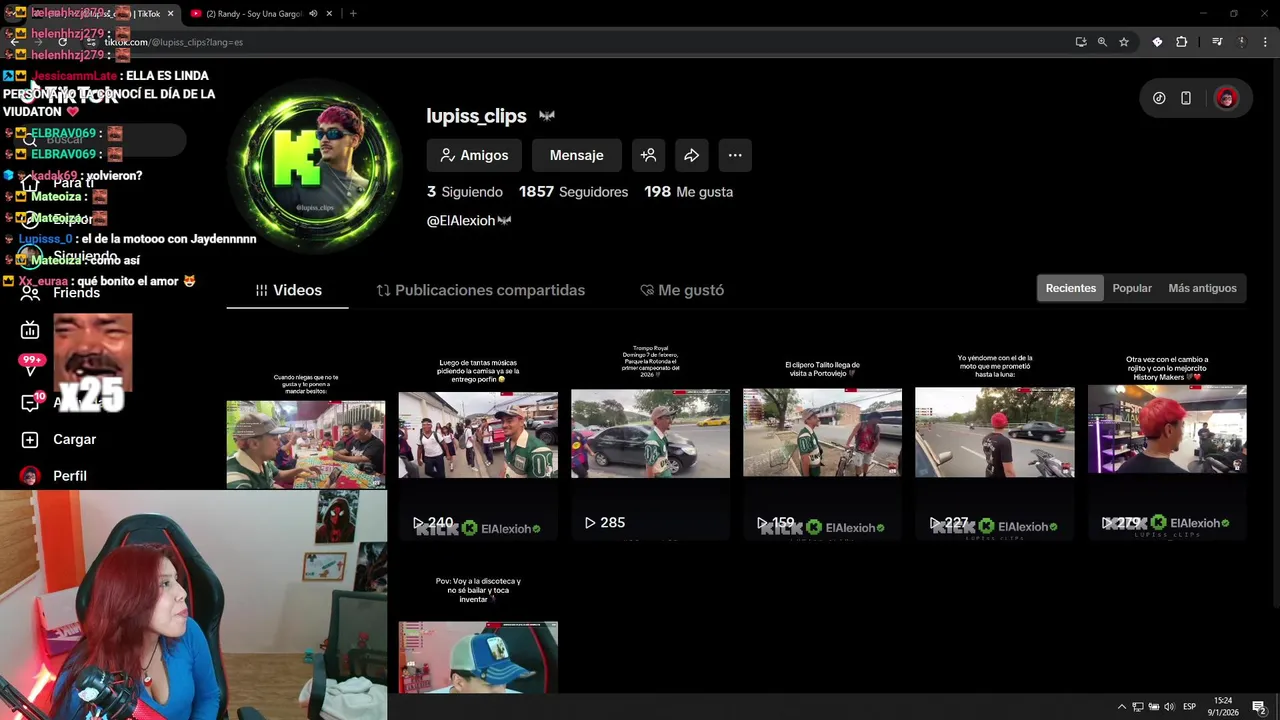Click the add friend person icon on the profile
This screenshot has width=1280, height=720.
[x=648, y=155]
